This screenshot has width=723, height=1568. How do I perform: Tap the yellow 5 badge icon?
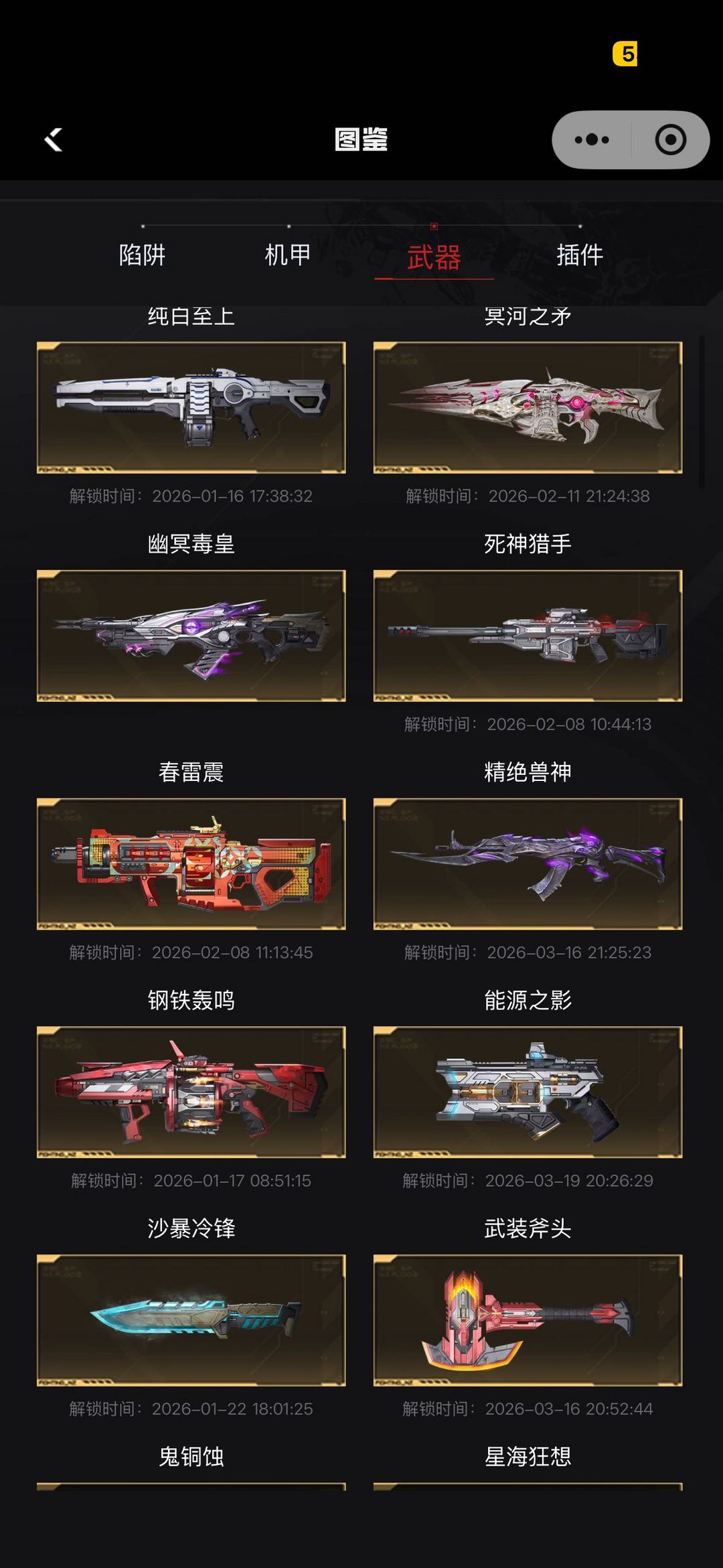(625, 54)
